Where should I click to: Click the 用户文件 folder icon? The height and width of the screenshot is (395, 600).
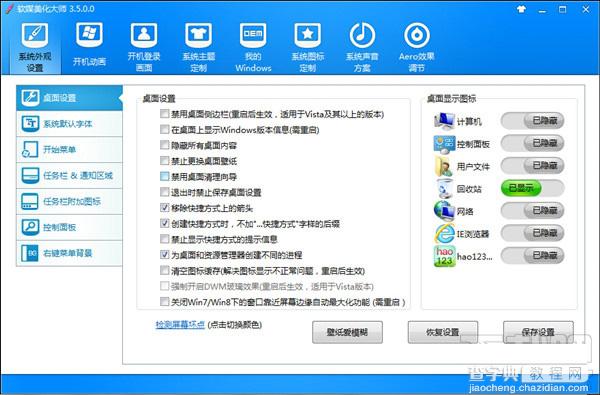pos(444,166)
